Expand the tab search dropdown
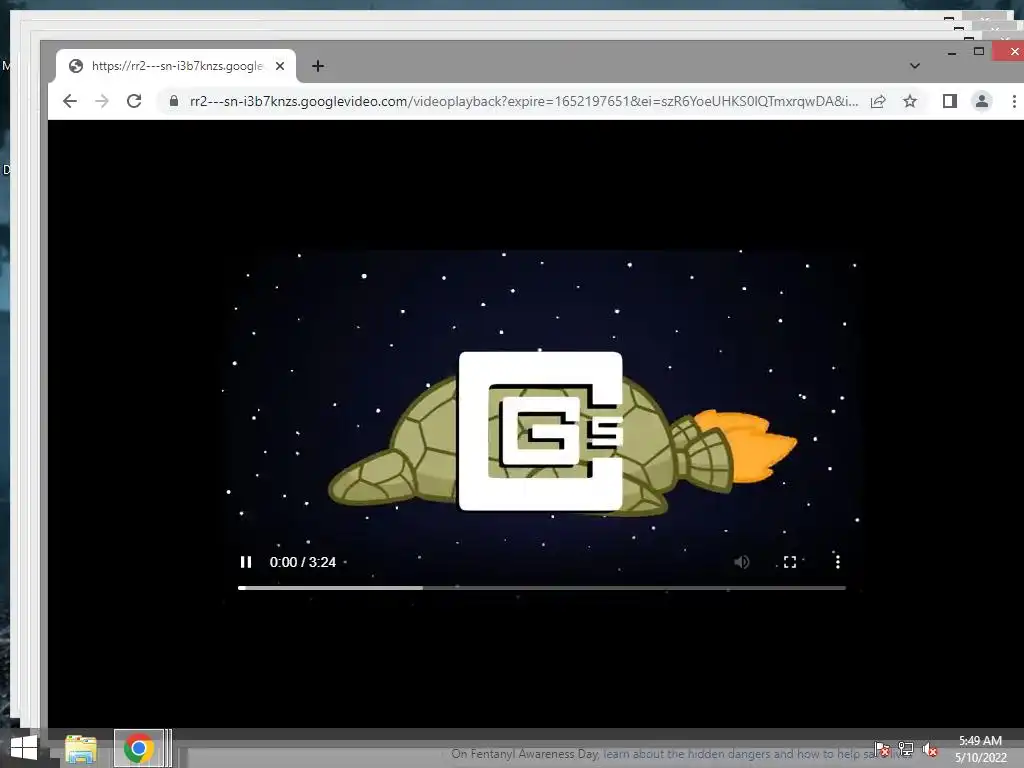 915,66
